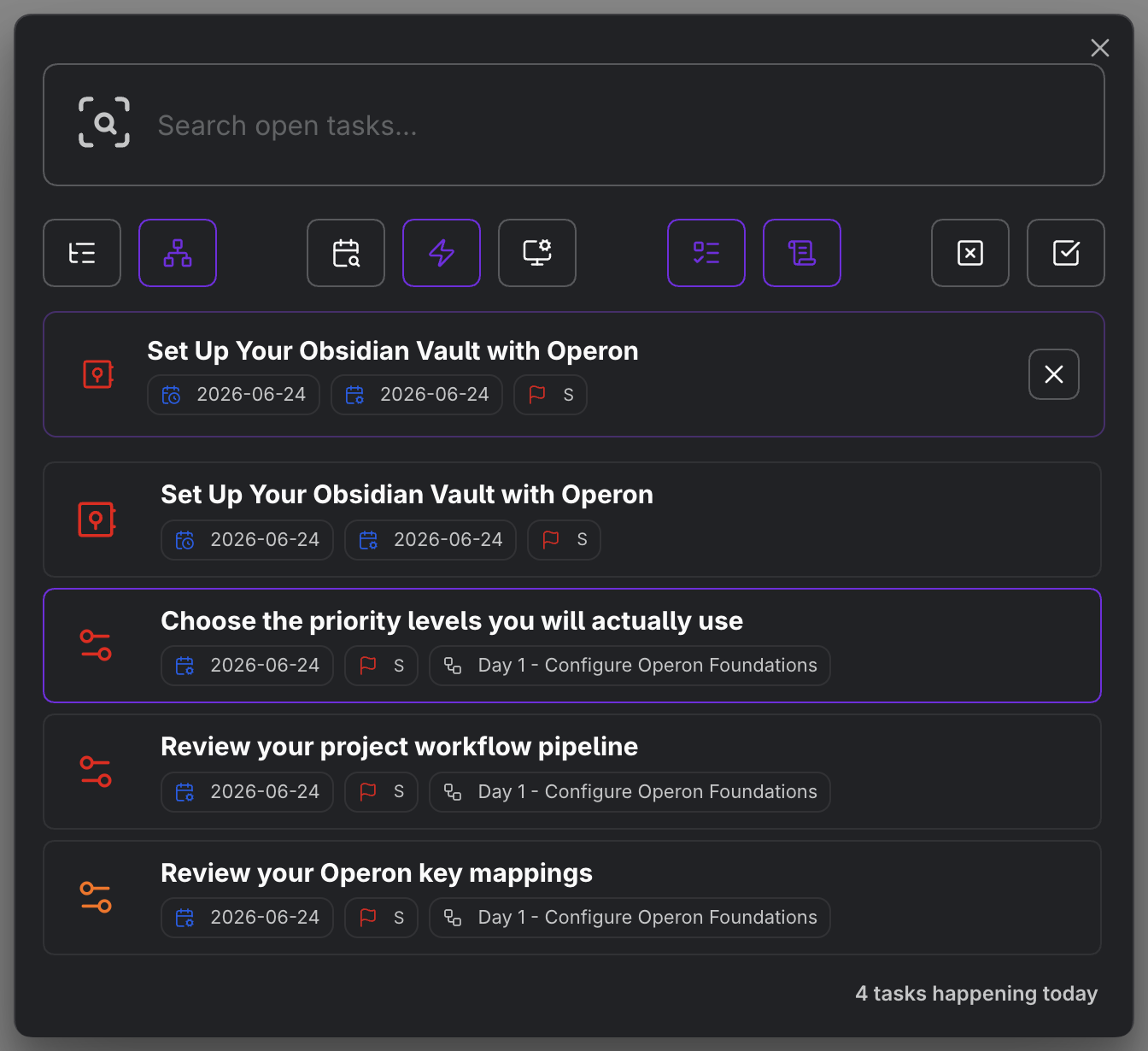The image size is (1148, 1051).
Task: Close the task search dialog
Action: 1100,48
